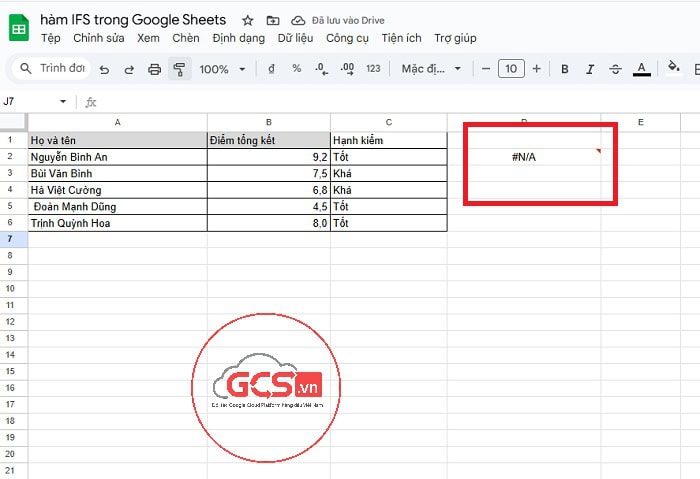This screenshot has height=479, width=700.
Task: Click the redo arrow icon
Action: pyautogui.click(x=129, y=69)
